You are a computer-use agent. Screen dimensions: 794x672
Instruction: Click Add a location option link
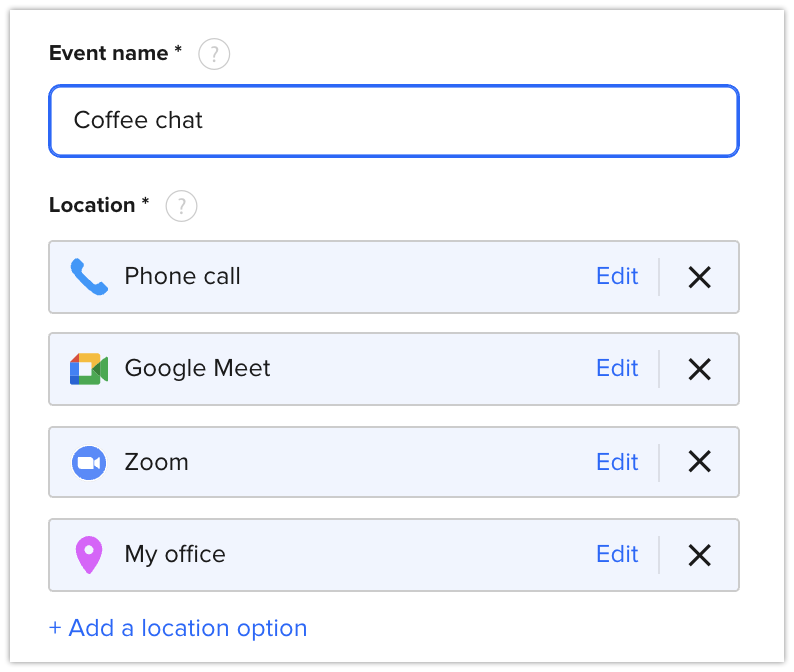pyautogui.click(x=178, y=628)
